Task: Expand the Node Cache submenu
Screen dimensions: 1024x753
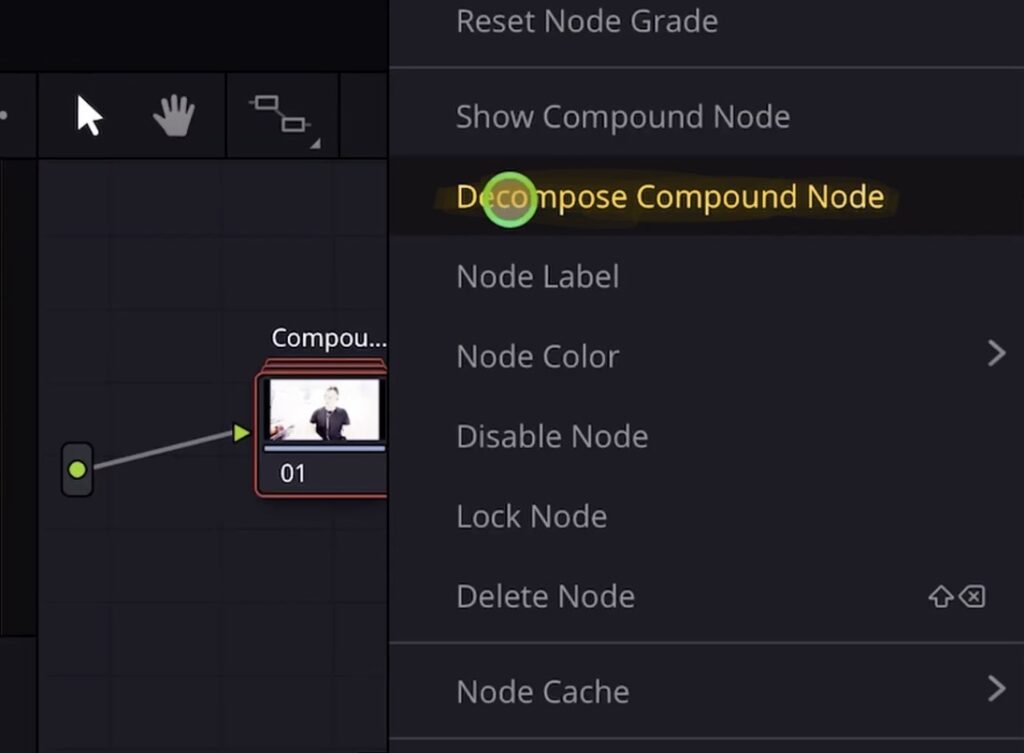Action: coord(542,691)
